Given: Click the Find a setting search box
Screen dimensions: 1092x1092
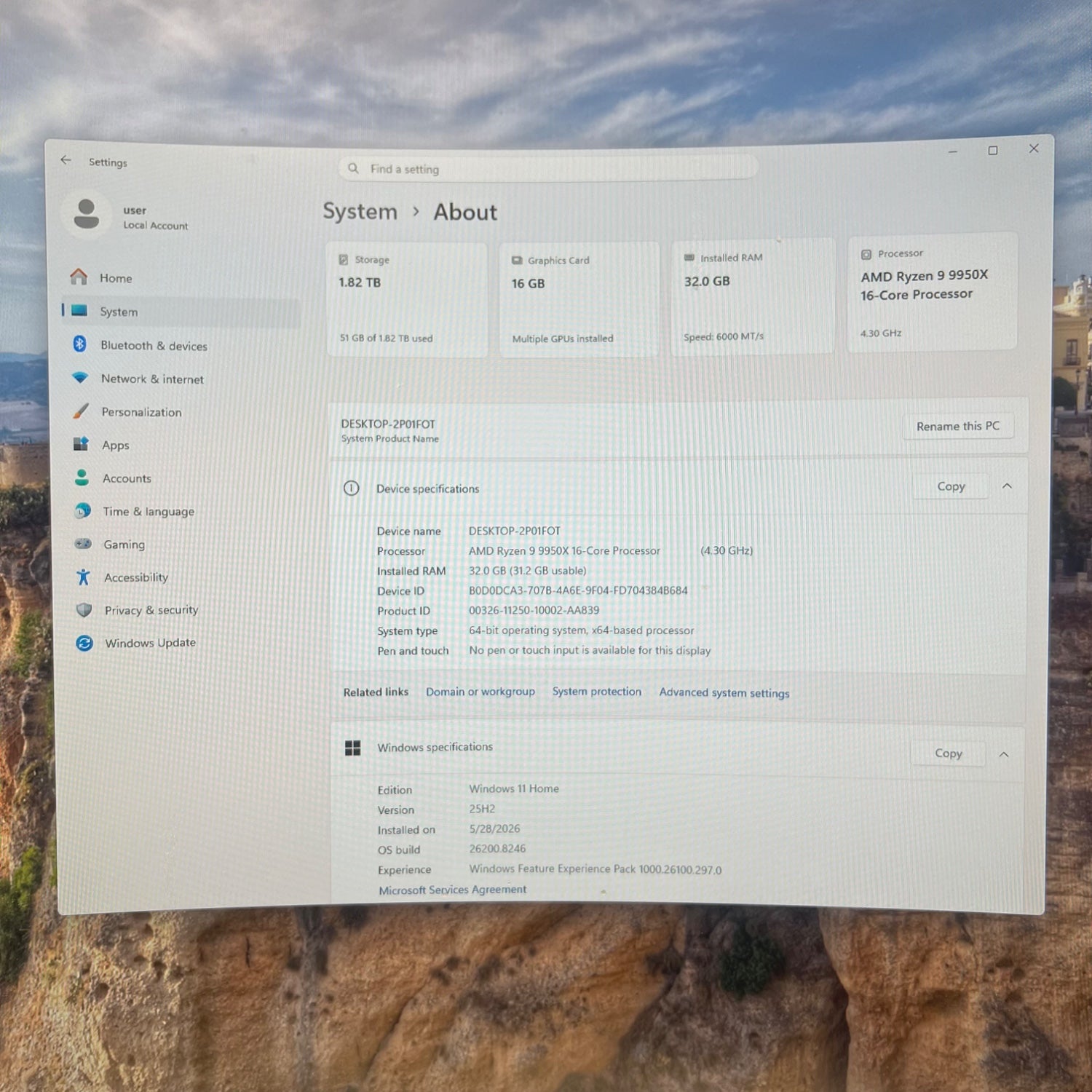Looking at the screenshot, I should (x=547, y=168).
